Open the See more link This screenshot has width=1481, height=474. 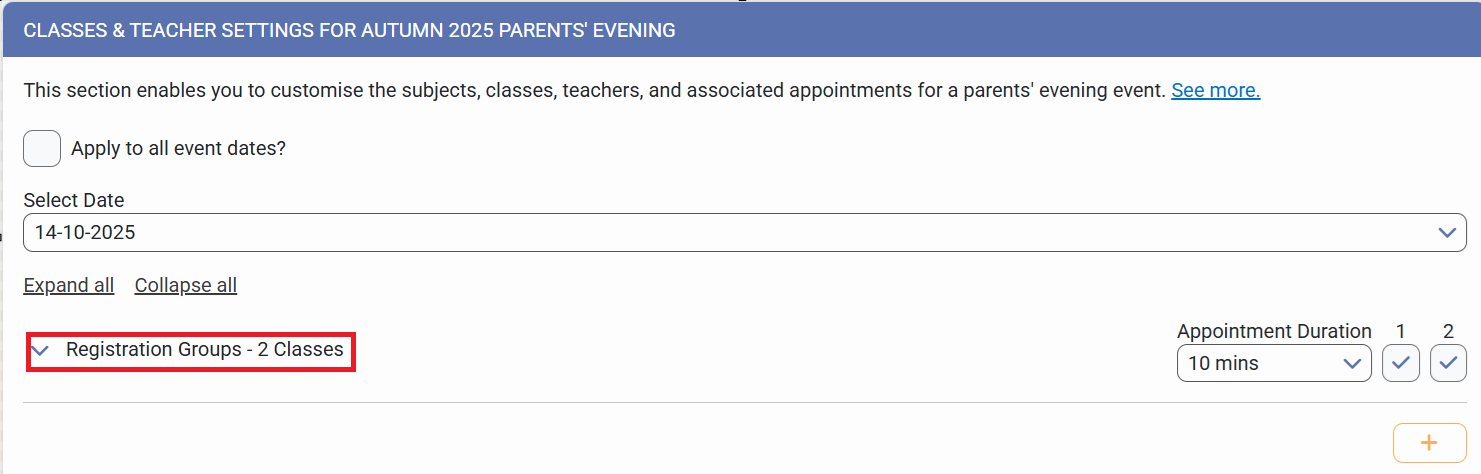[x=1215, y=91]
